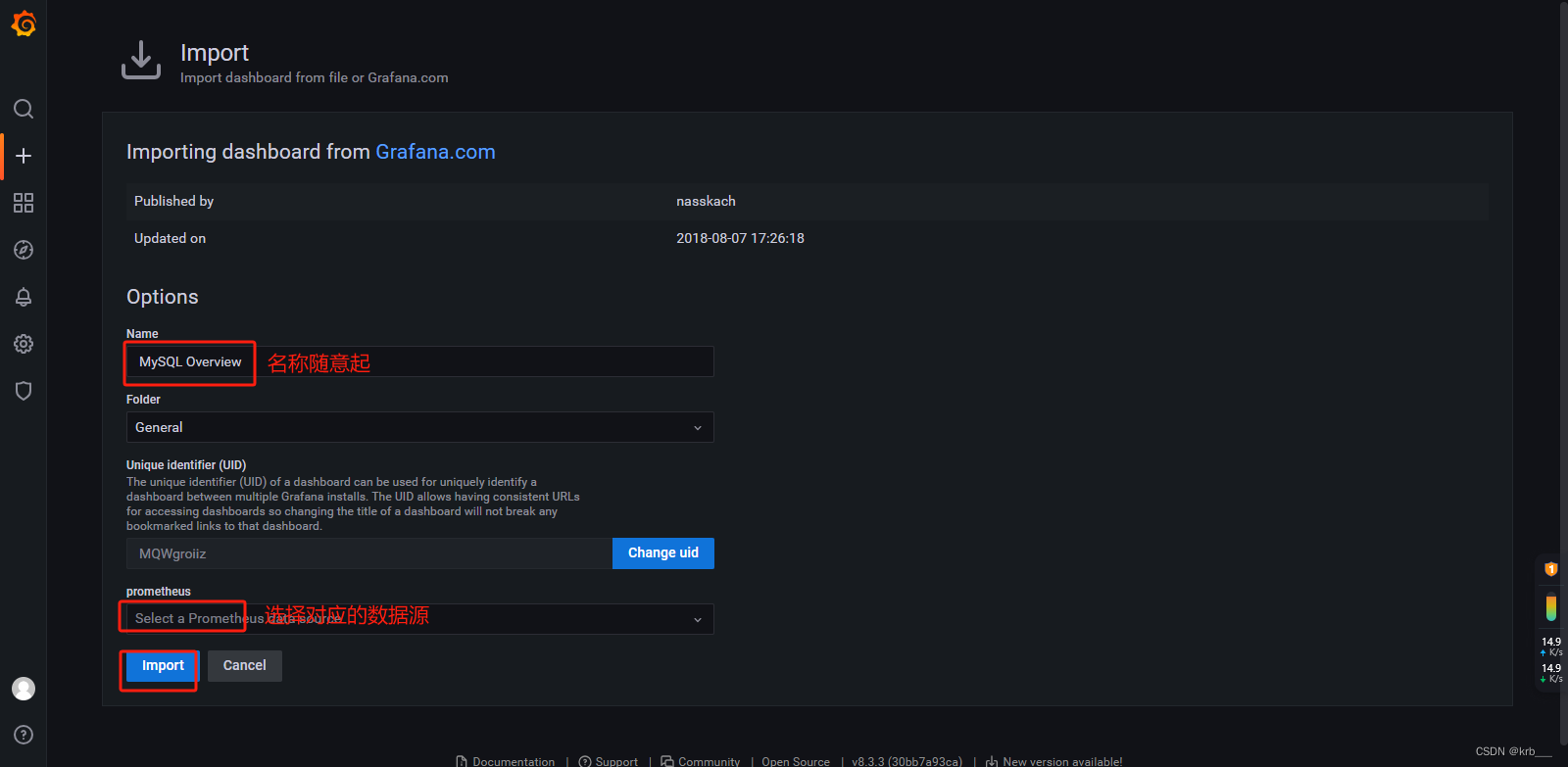Open the Dashboards grid icon

24,203
